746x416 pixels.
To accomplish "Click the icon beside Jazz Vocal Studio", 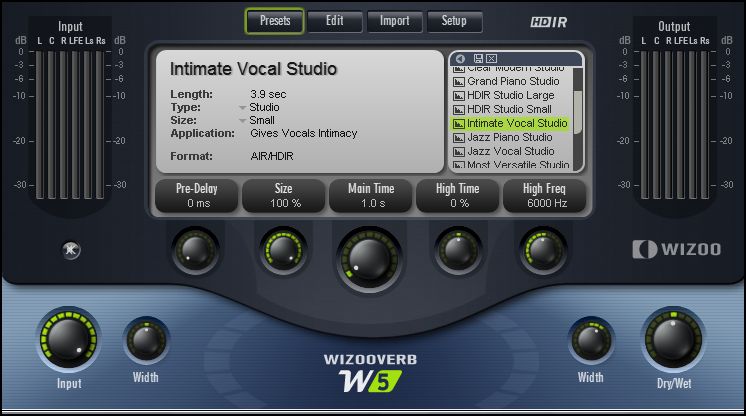I will pyautogui.click(x=458, y=152).
